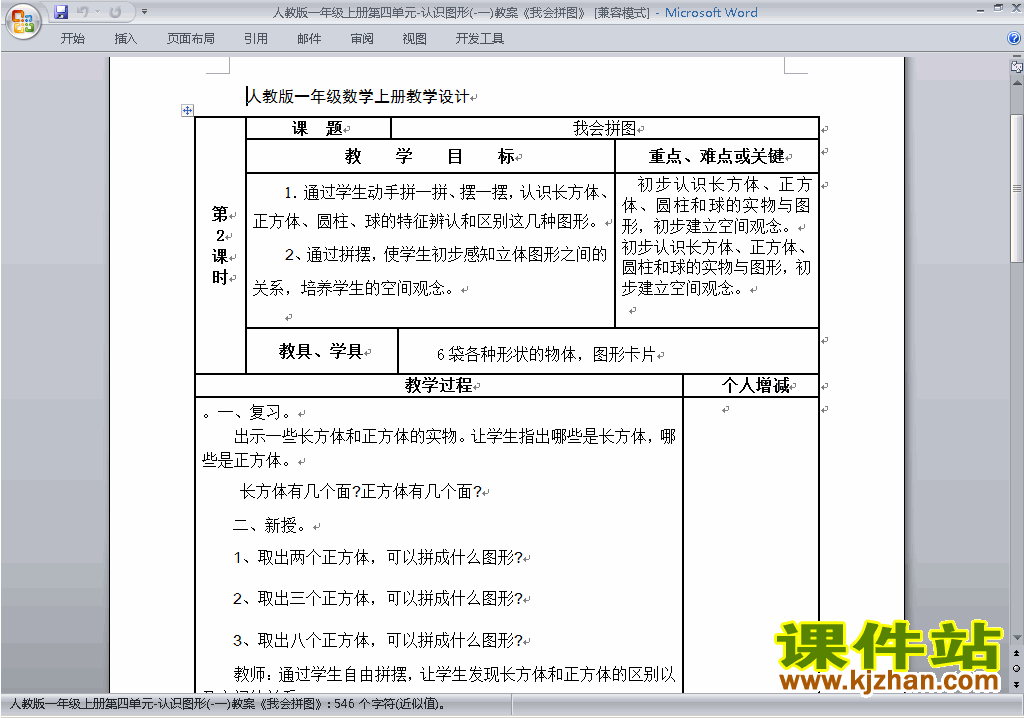Click the split bar above the ruler toggle
The width and height of the screenshot is (1024, 718).
[1017, 57]
